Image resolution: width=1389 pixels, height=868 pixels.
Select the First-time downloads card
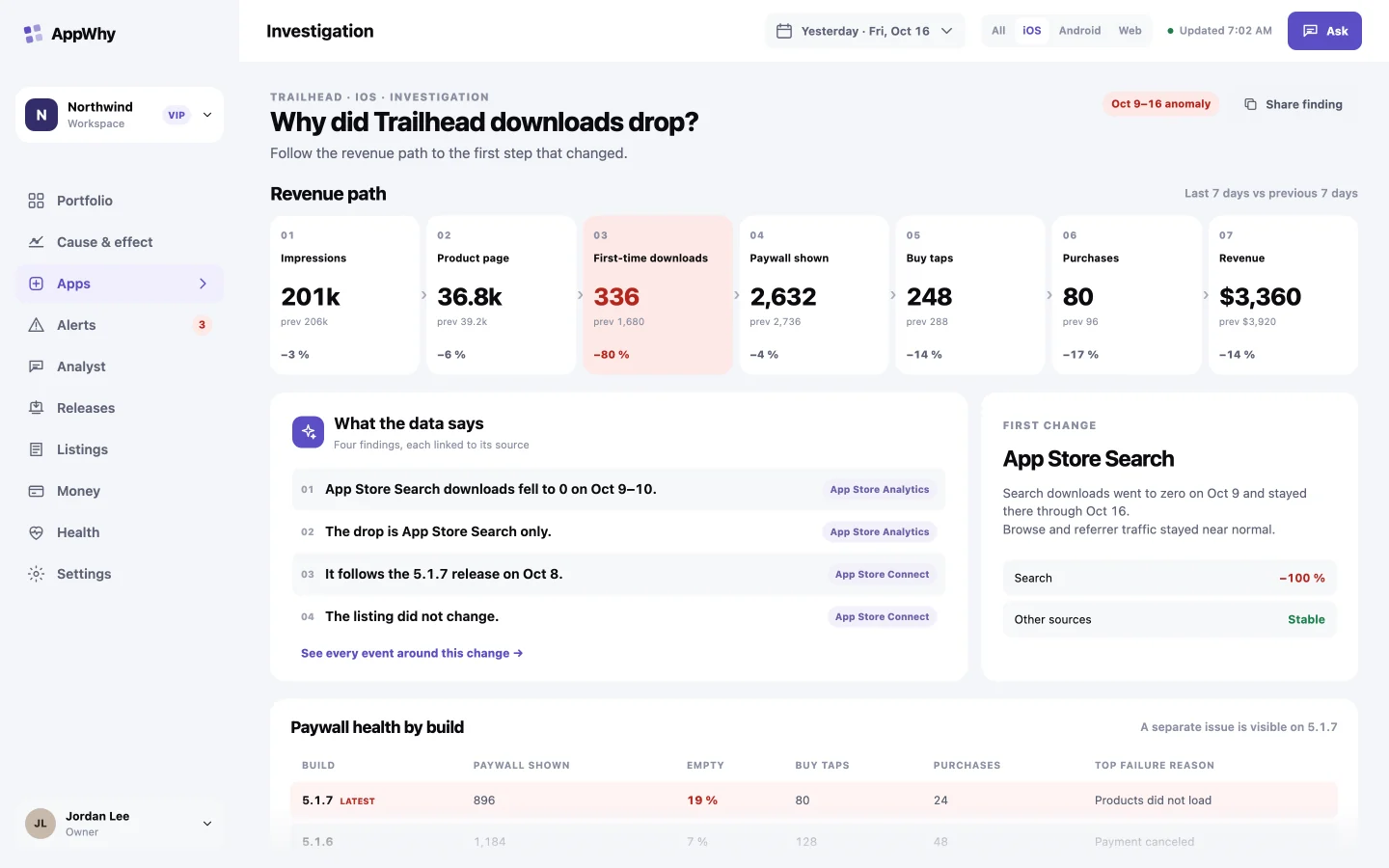coord(657,295)
